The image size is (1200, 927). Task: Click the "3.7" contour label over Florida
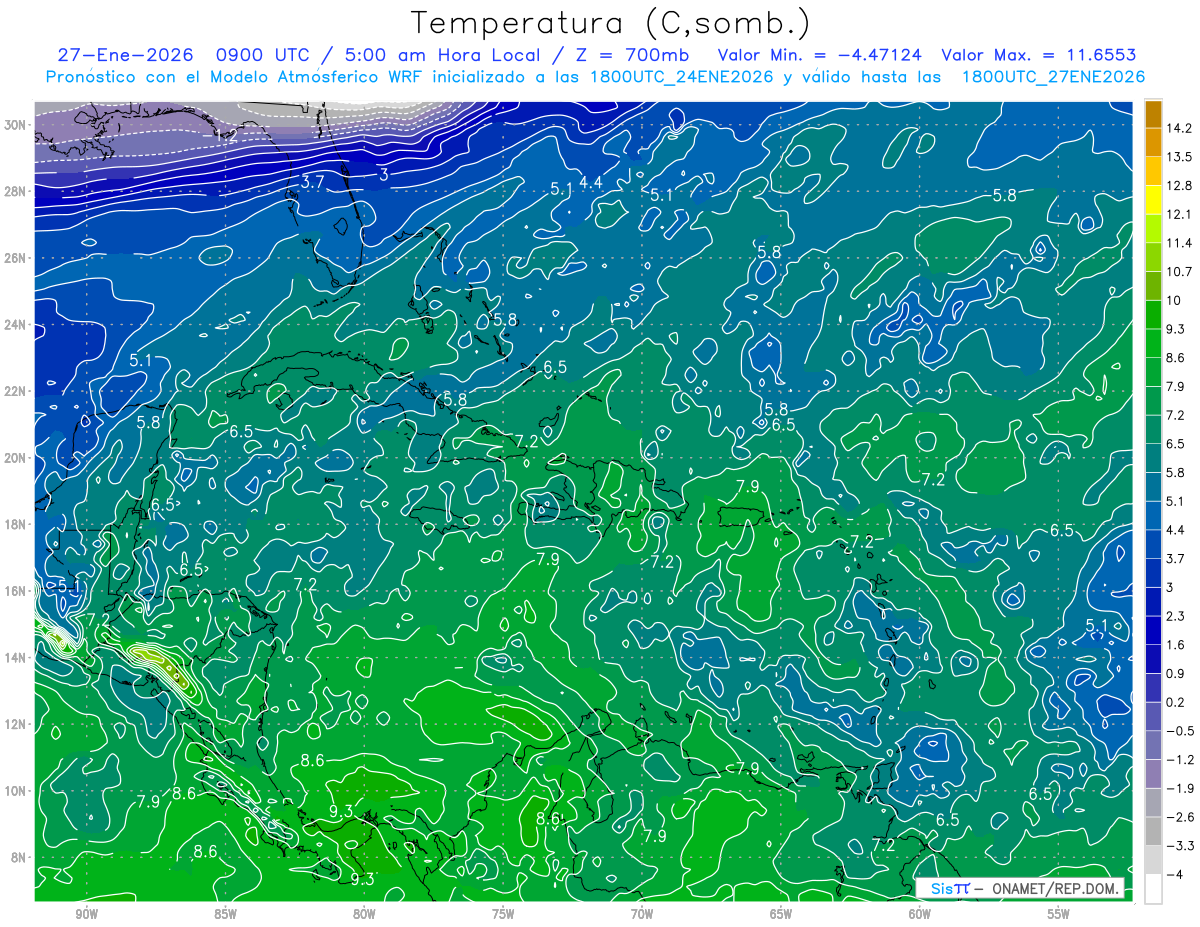tap(312, 182)
